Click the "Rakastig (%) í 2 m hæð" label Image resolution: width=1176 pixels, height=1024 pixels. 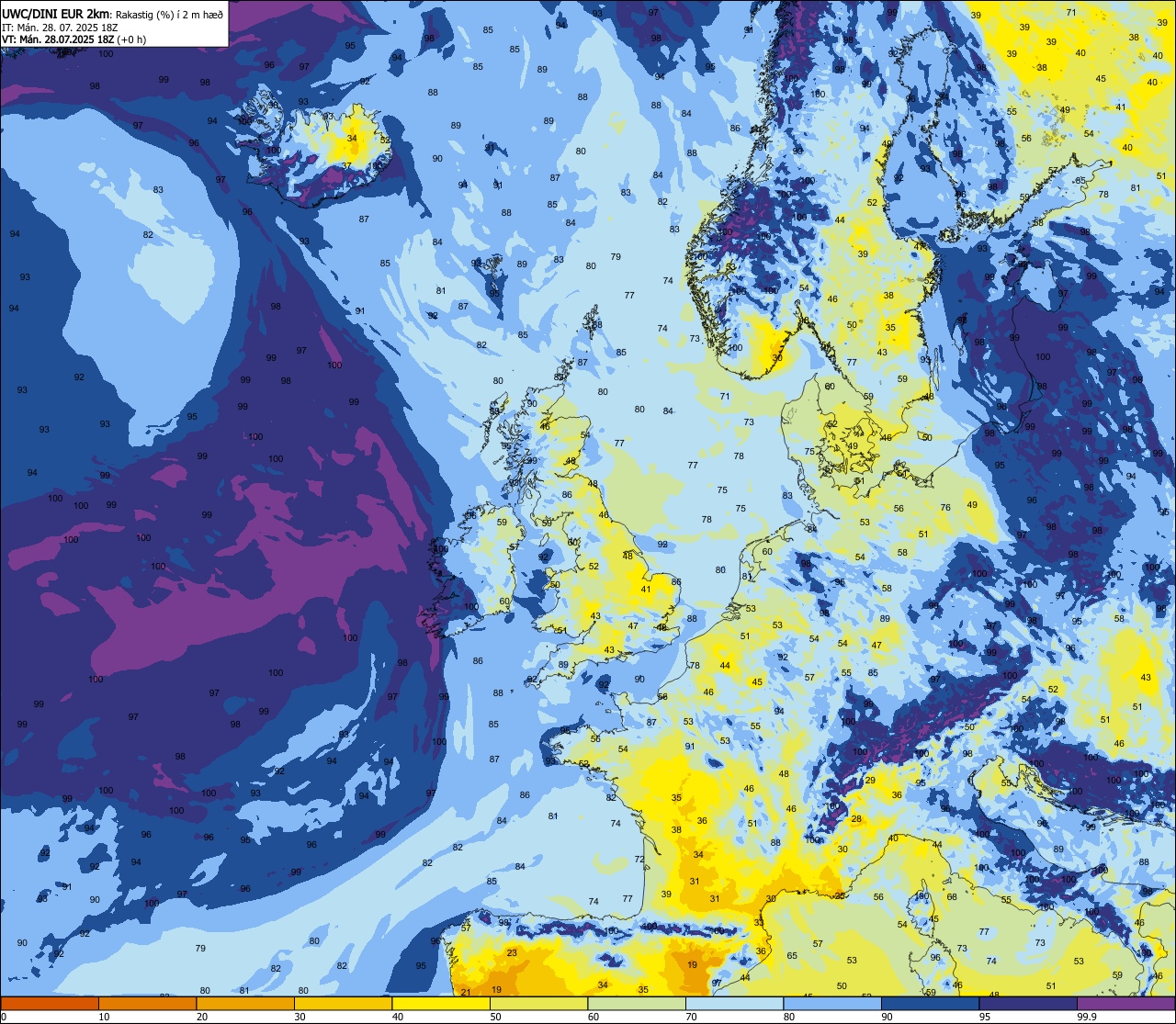click(169, 15)
